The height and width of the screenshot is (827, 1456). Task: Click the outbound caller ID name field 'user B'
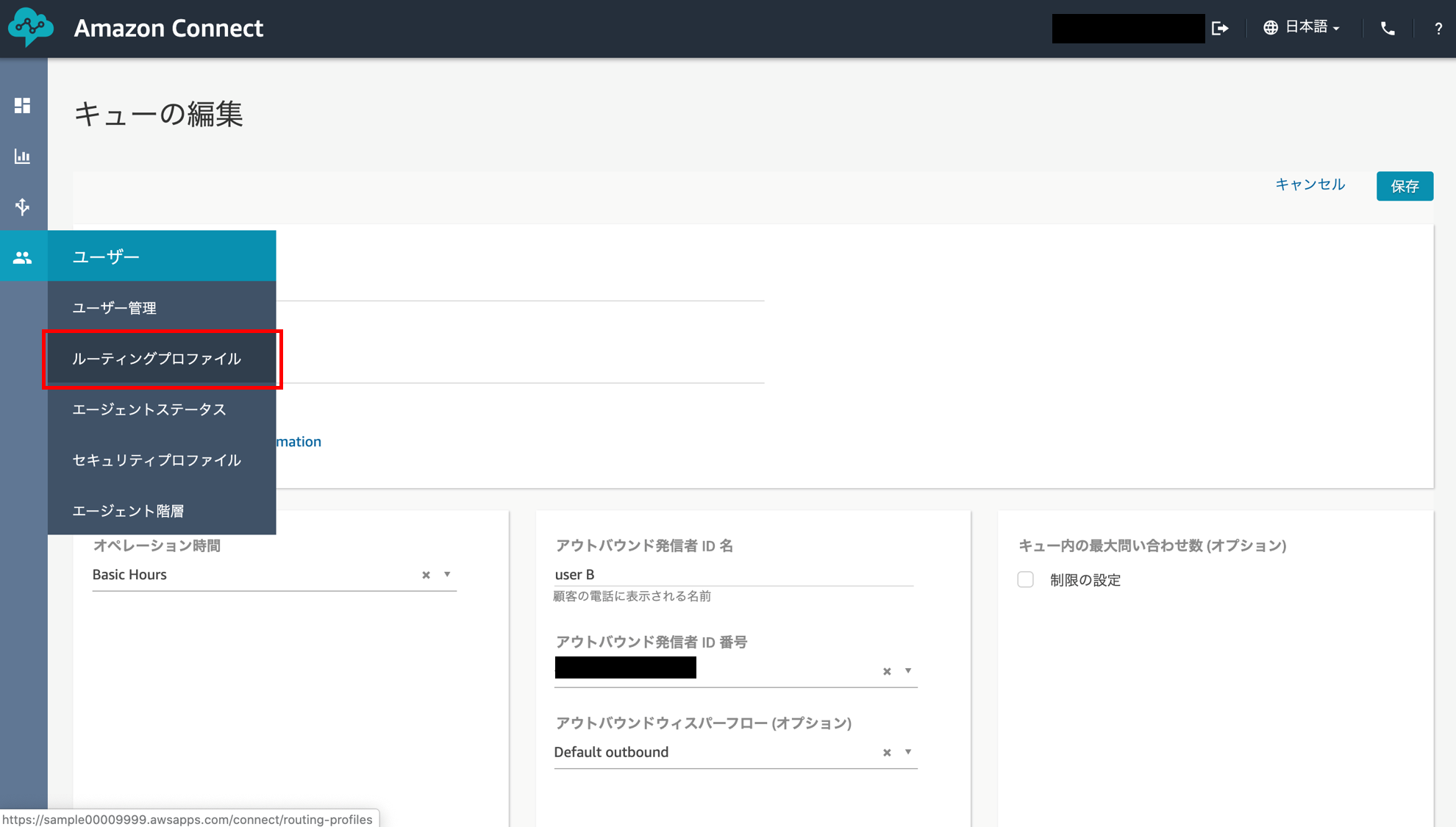click(x=733, y=574)
